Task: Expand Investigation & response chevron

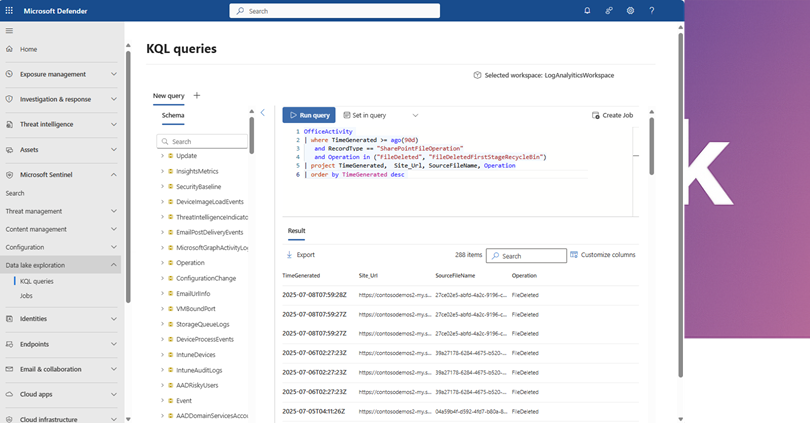Action: click(x=114, y=99)
